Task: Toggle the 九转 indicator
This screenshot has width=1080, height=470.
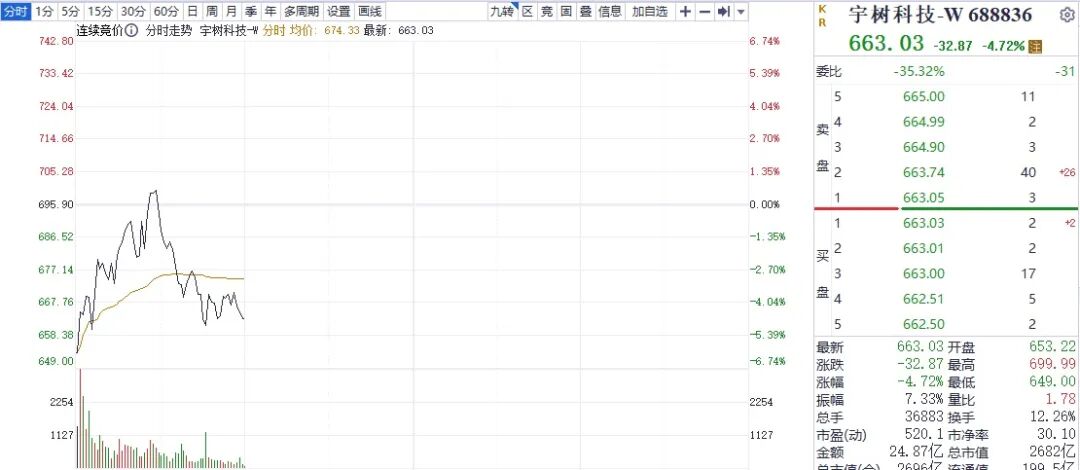Action: pyautogui.click(x=502, y=11)
